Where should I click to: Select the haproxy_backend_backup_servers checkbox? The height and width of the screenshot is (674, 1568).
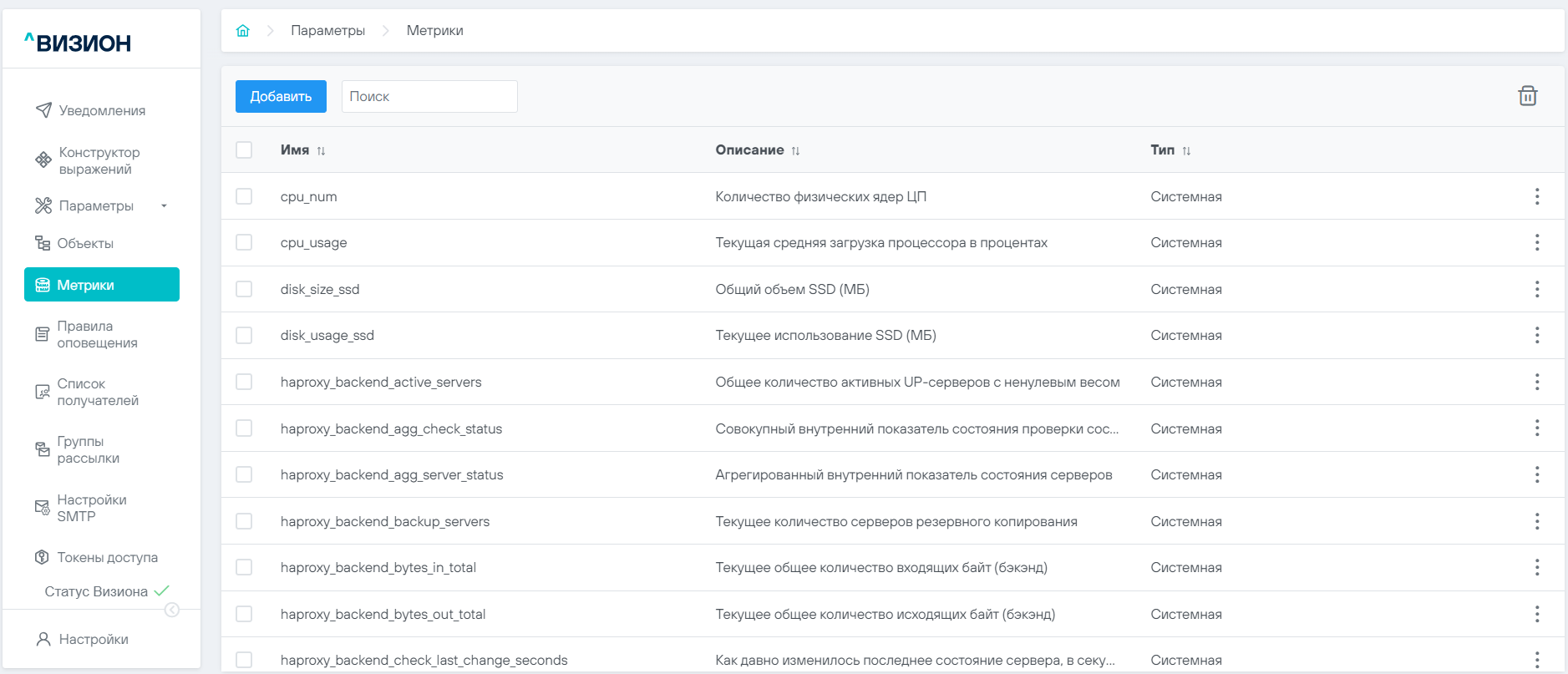[x=244, y=521]
